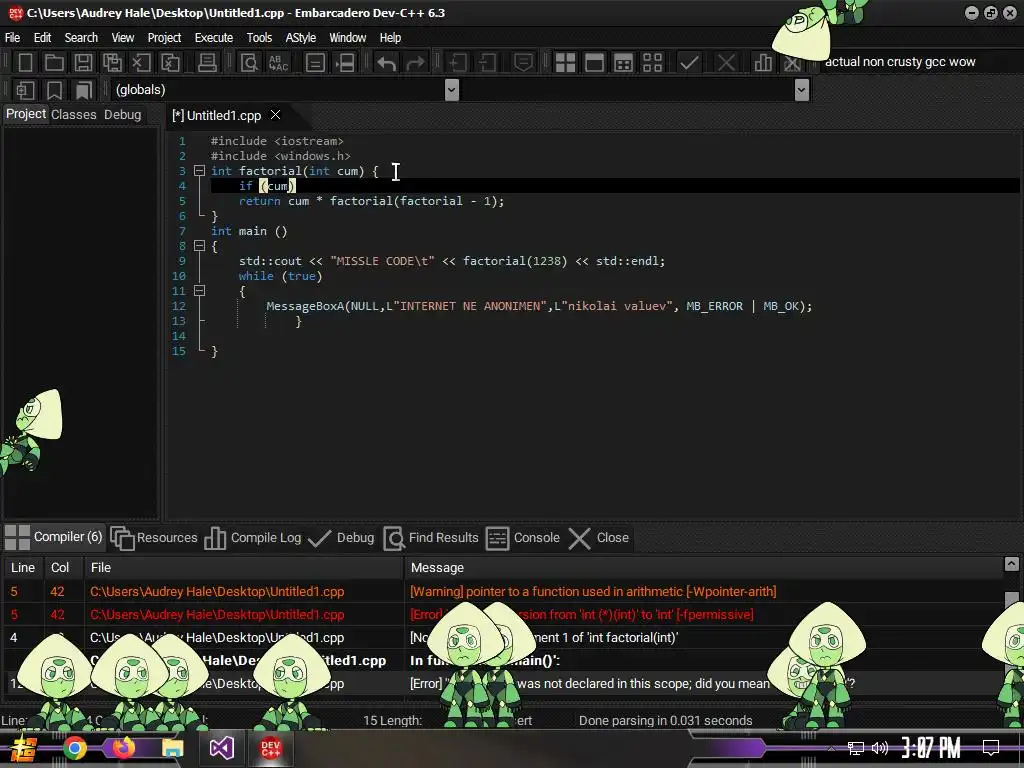Screen dimensions: 1024x768
Task: Click the Redo arrow icon
Action: click(x=415, y=63)
